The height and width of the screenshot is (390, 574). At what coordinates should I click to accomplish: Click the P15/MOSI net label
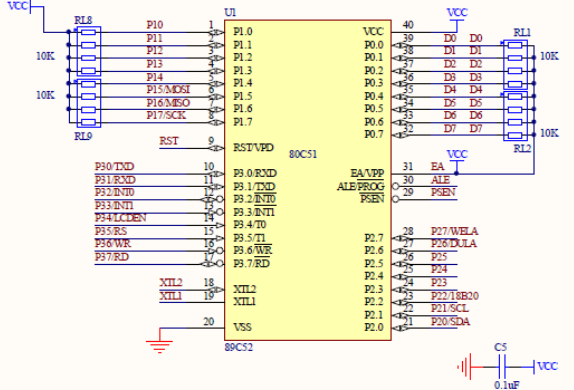click(168, 90)
